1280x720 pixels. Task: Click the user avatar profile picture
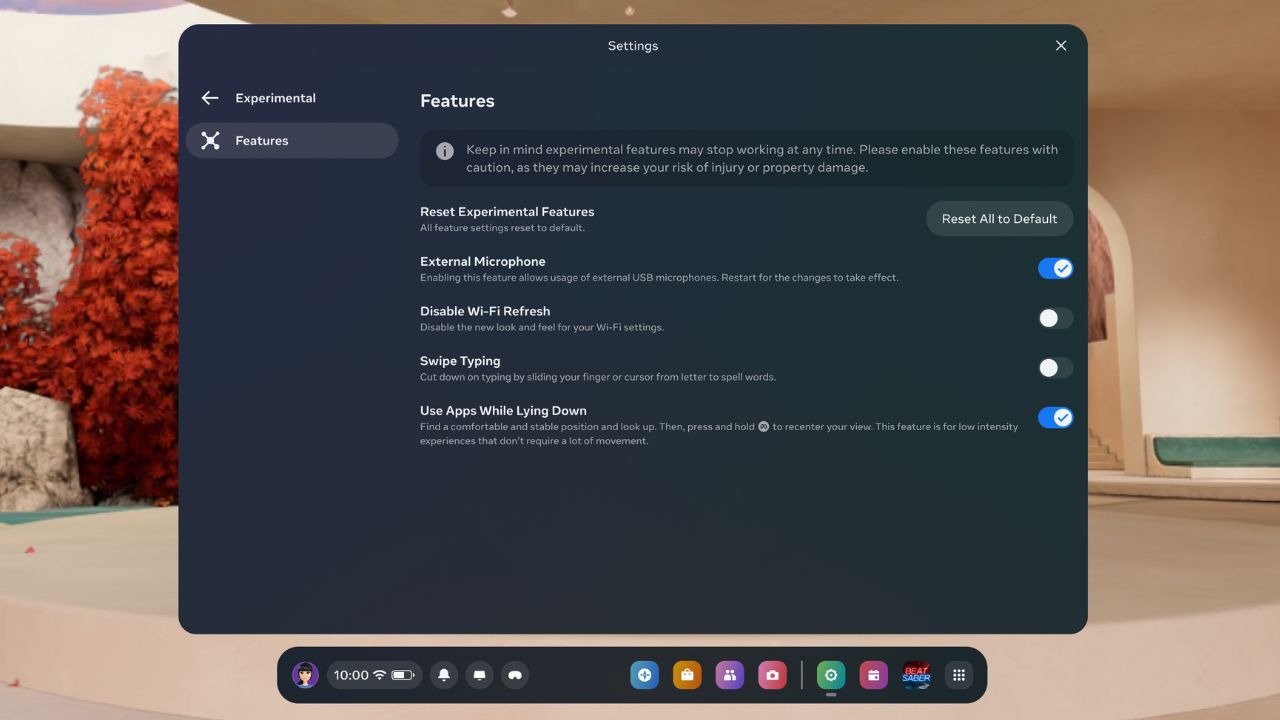(x=305, y=675)
